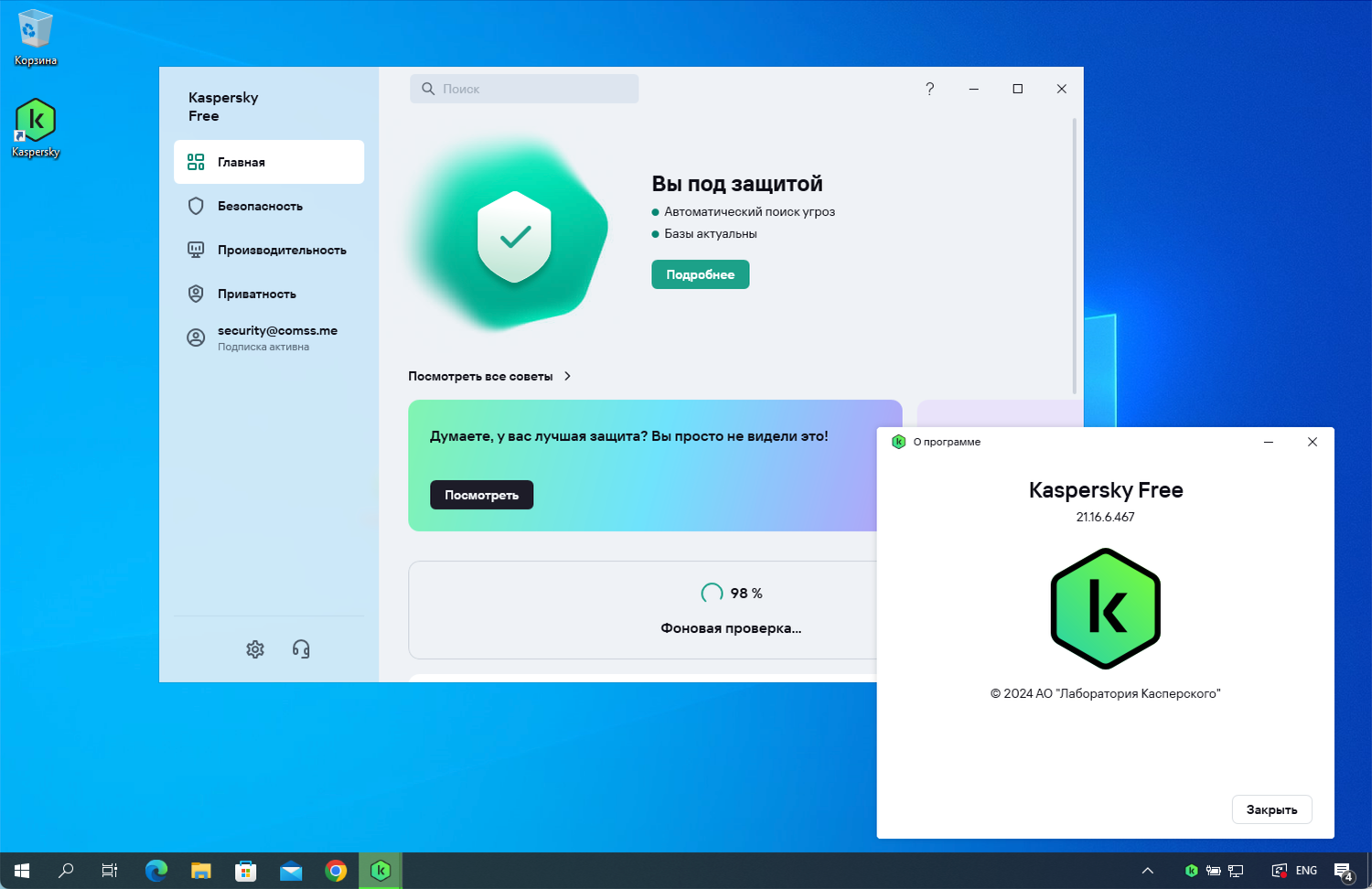Image resolution: width=1372 pixels, height=889 pixels.
Task: Open Windows taskbar search
Action: tap(66, 871)
